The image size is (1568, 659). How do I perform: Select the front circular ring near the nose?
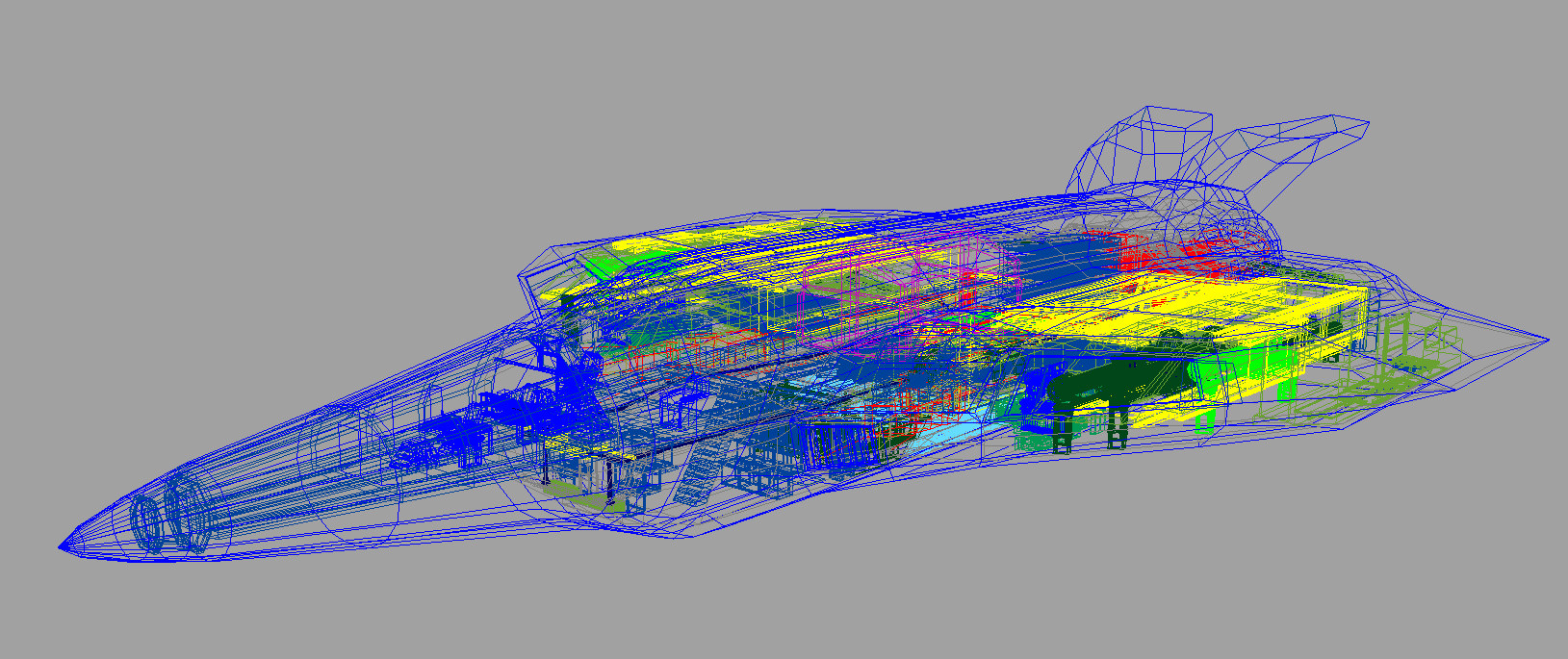pos(148,523)
